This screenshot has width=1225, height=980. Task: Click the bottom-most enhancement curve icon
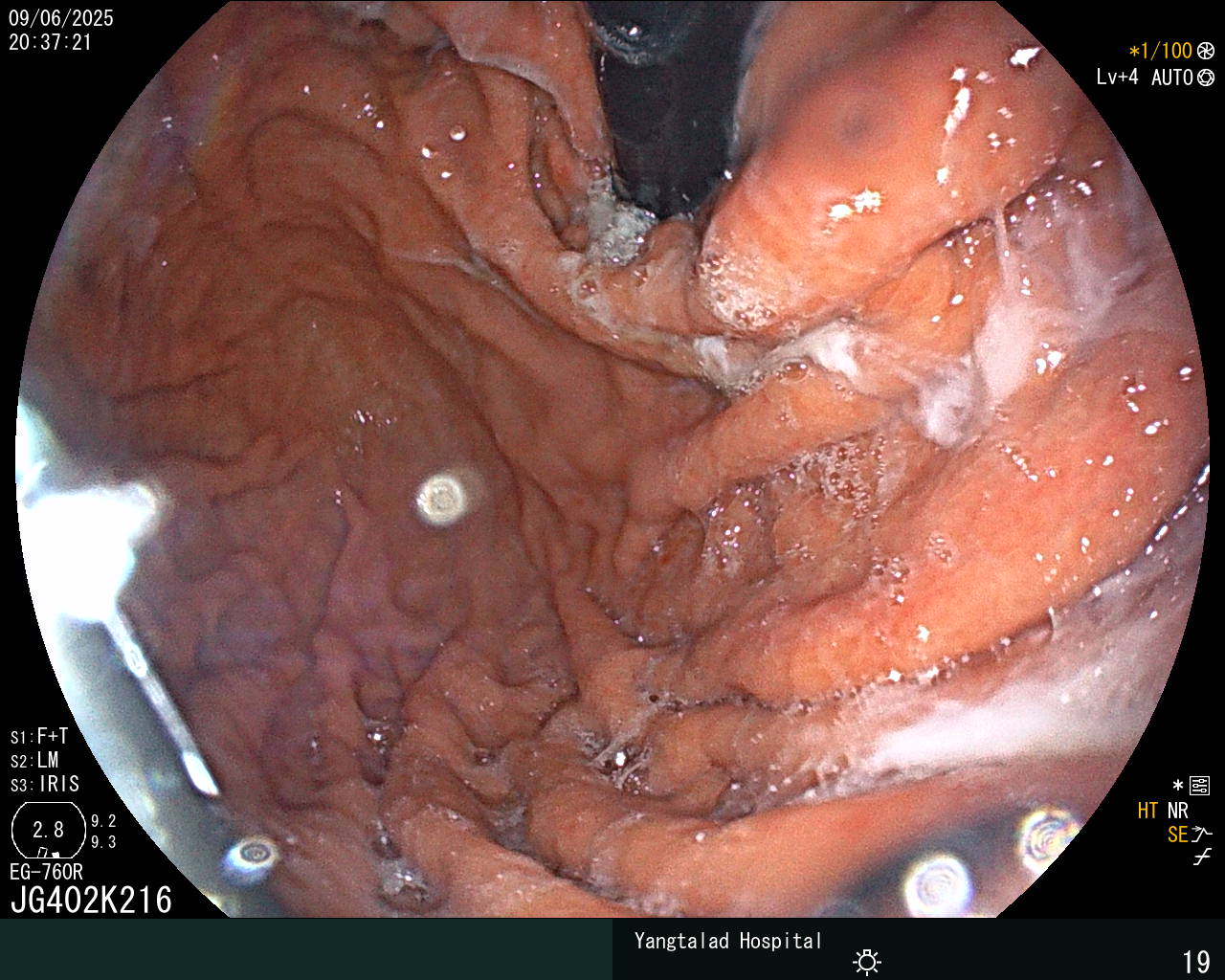tap(1202, 858)
